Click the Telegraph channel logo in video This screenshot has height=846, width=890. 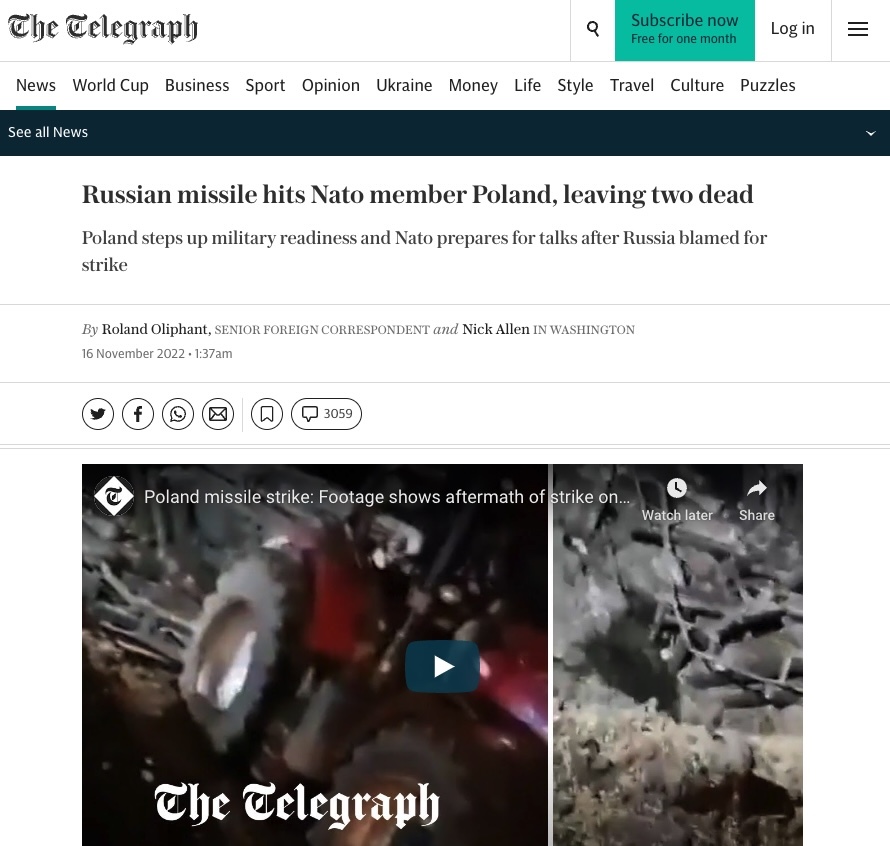[114, 496]
